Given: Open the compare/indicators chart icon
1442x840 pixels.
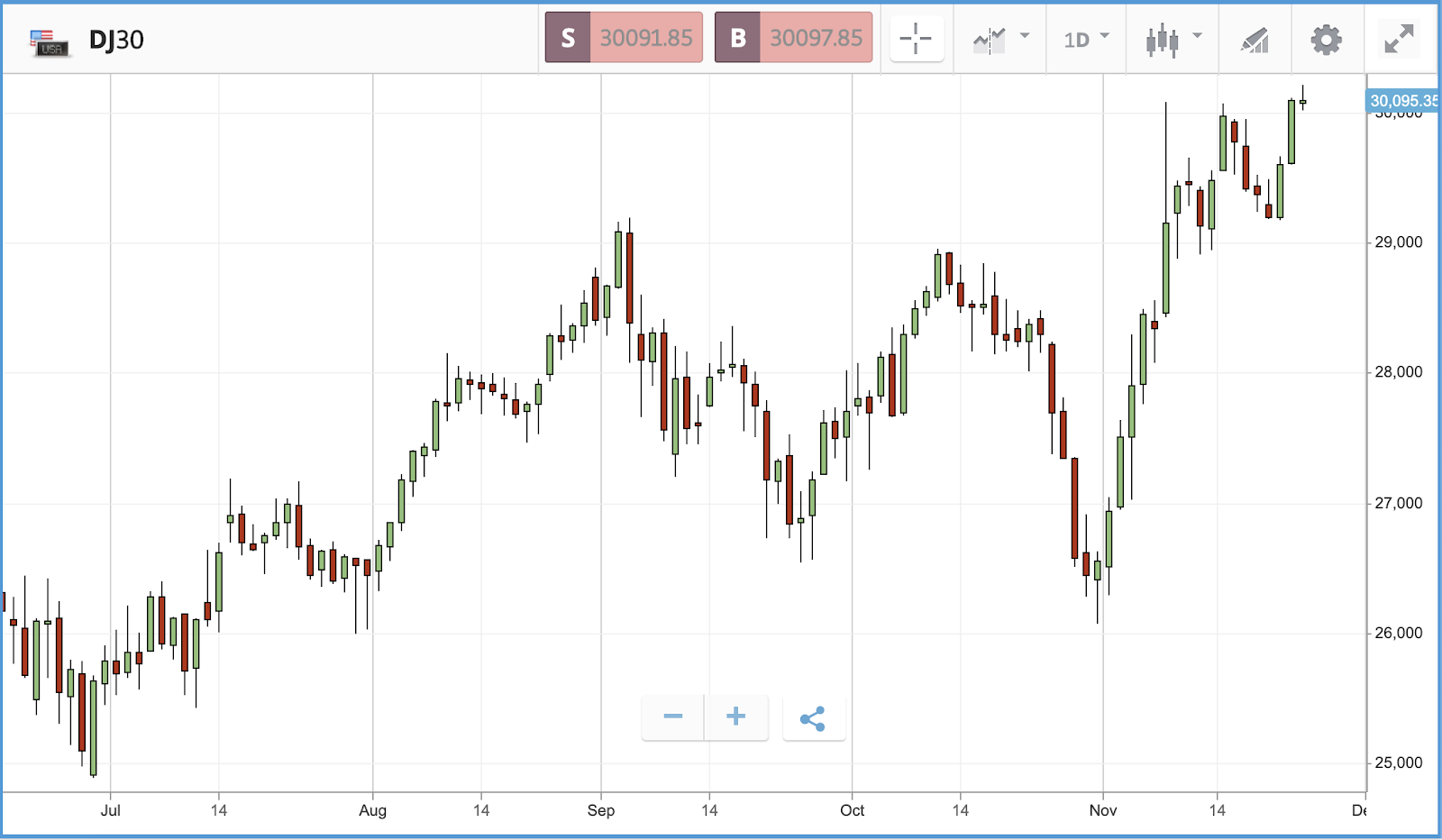Looking at the screenshot, I should tap(989, 40).
